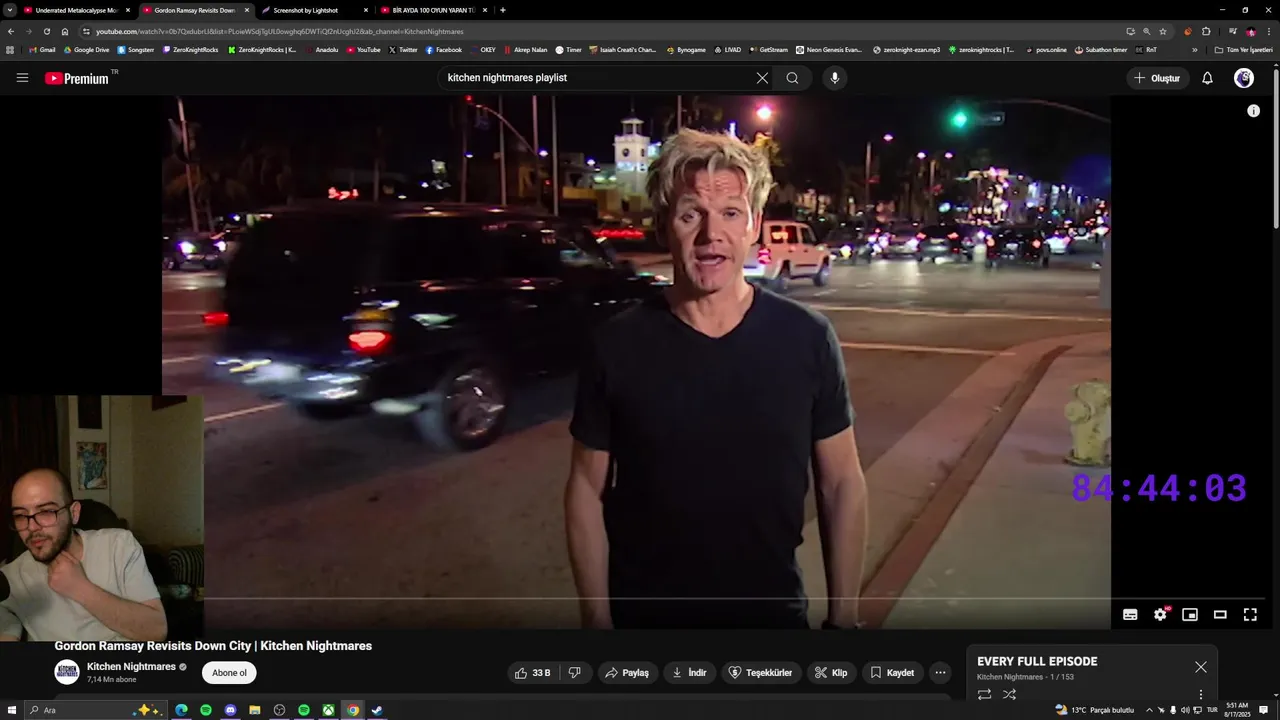Open playlist options three-dot menu
This screenshot has width=1280, height=720.
(1201, 694)
